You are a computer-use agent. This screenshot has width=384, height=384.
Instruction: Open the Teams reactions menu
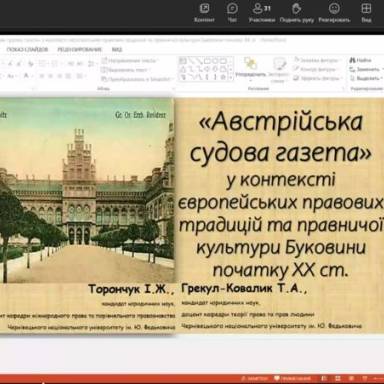[x=334, y=12]
